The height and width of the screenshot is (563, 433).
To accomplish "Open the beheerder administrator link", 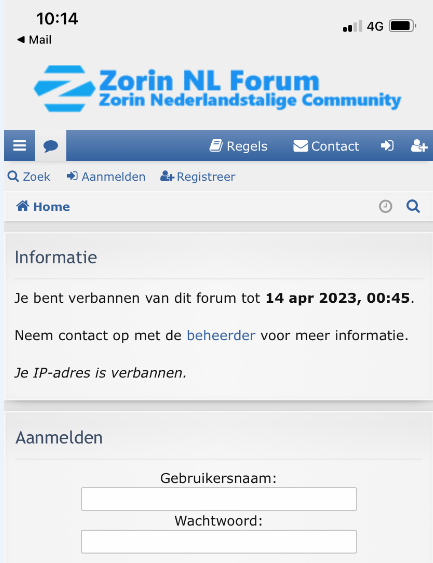I will pyautogui.click(x=221, y=335).
